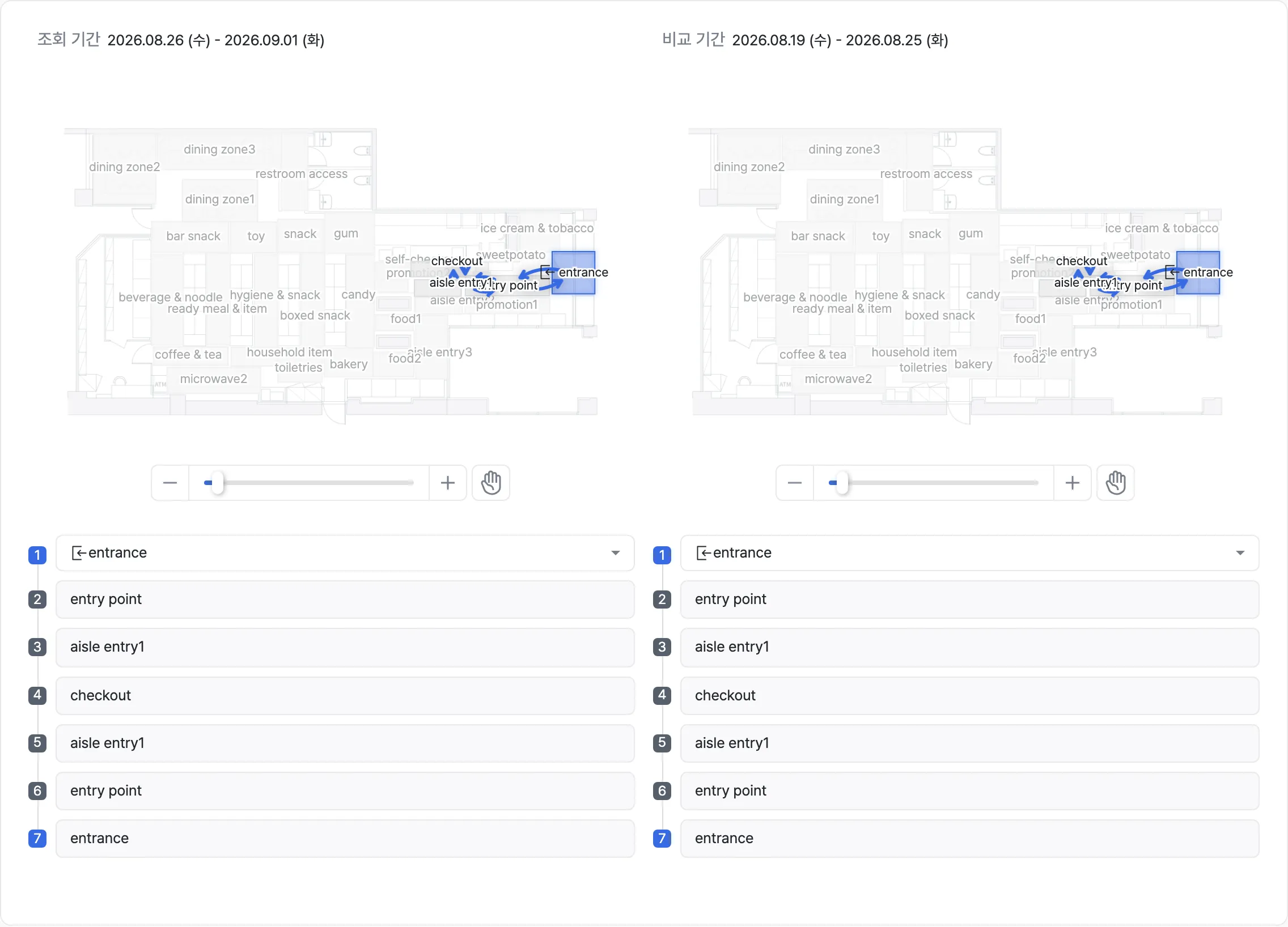Select right step 3 aisle entry1
The image size is (1288, 927).
(x=969, y=647)
